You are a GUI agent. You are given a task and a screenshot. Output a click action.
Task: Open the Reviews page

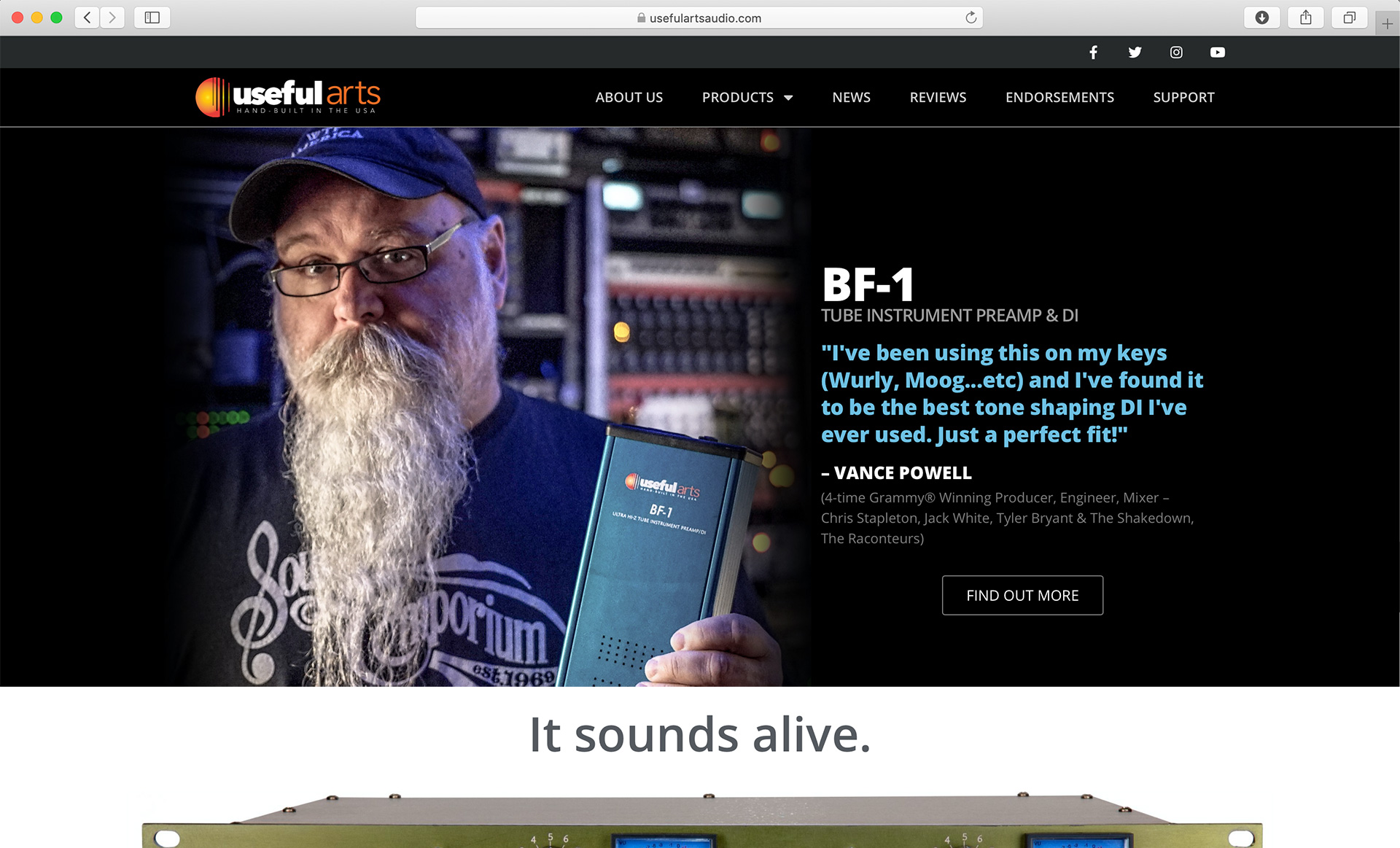pyautogui.click(x=938, y=97)
